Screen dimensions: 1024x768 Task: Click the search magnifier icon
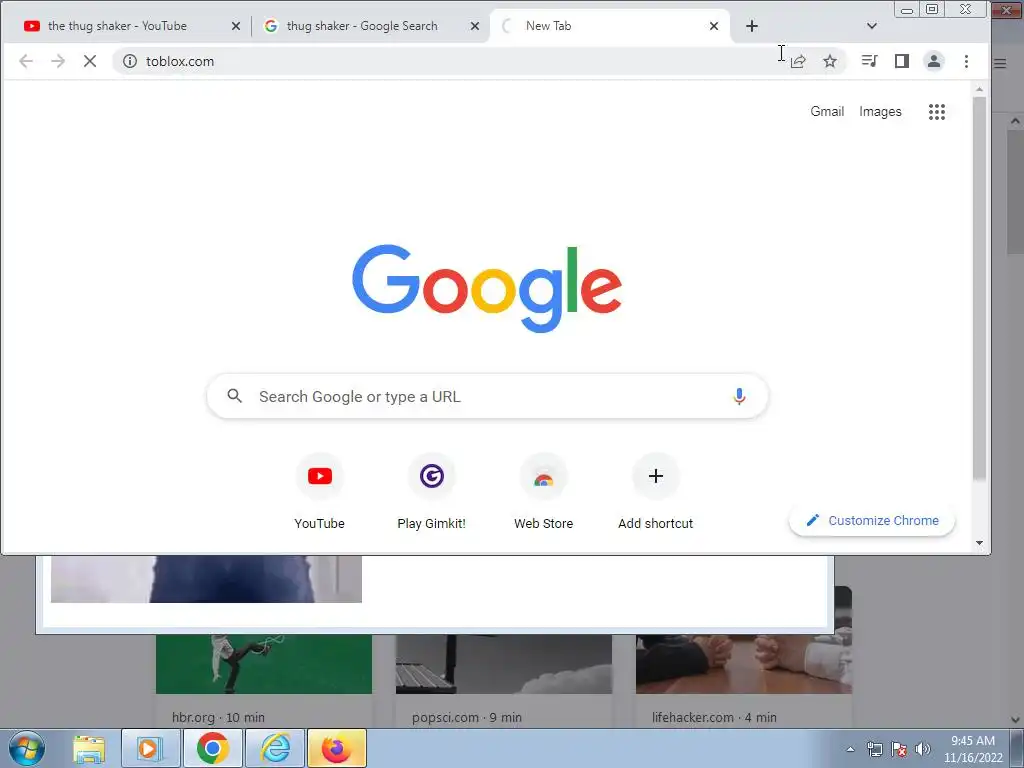pos(234,396)
